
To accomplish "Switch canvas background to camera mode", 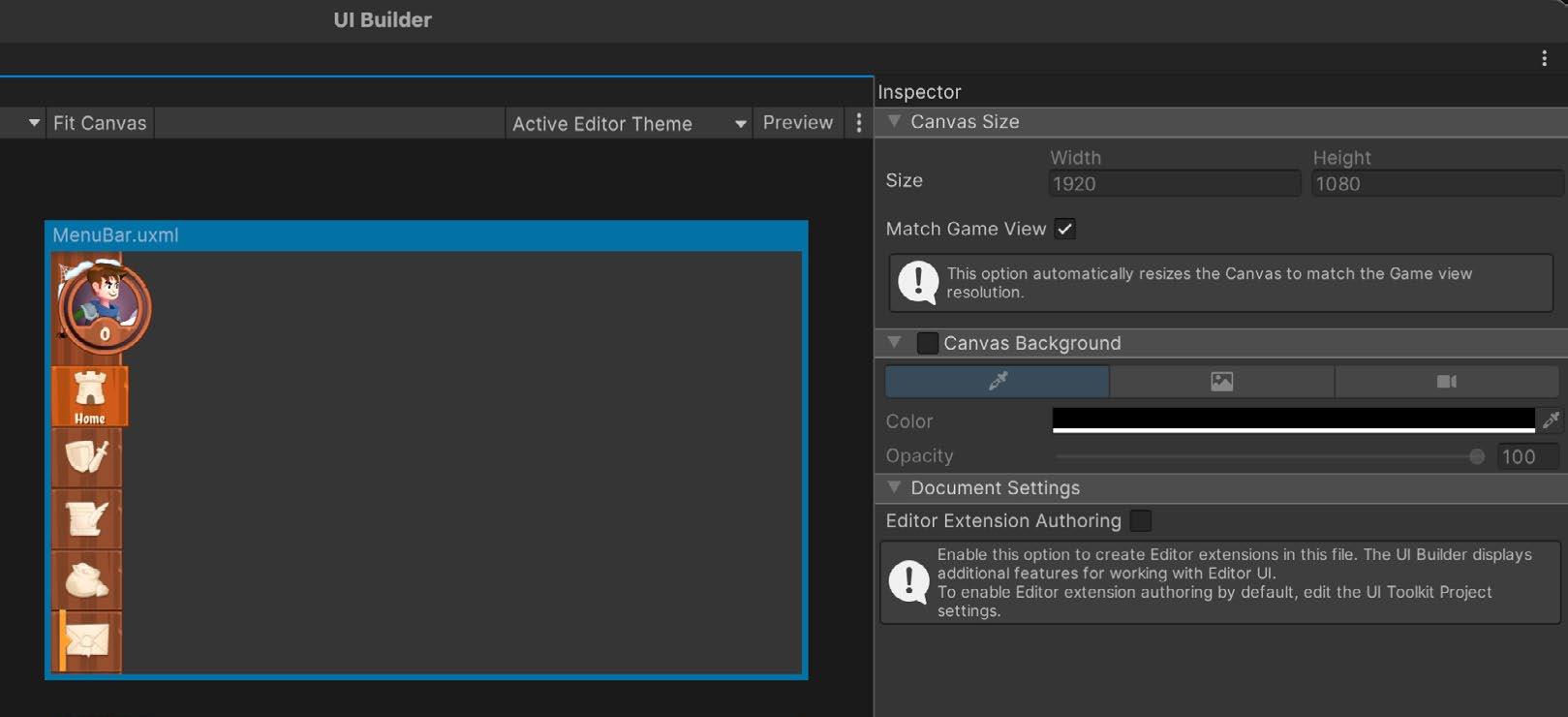I will (x=1447, y=381).
